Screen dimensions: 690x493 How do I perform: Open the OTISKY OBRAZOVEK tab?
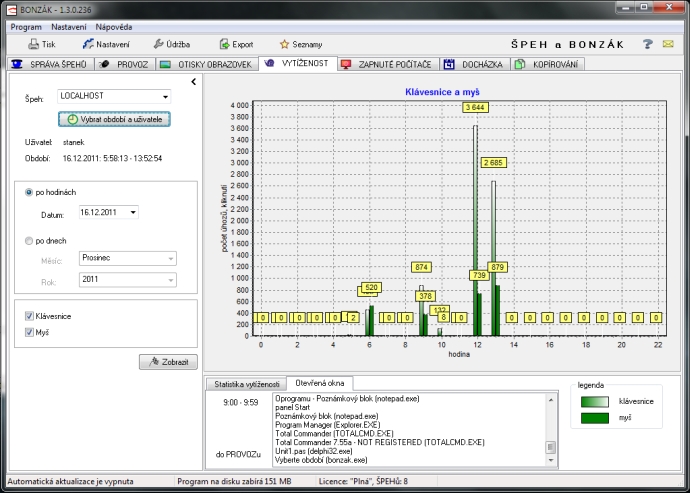(207, 64)
